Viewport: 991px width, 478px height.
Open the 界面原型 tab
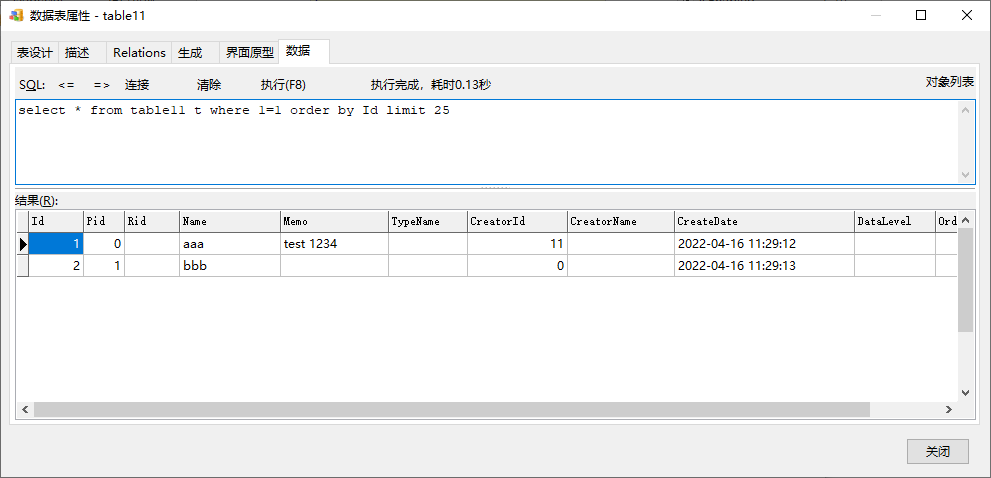(x=250, y=52)
